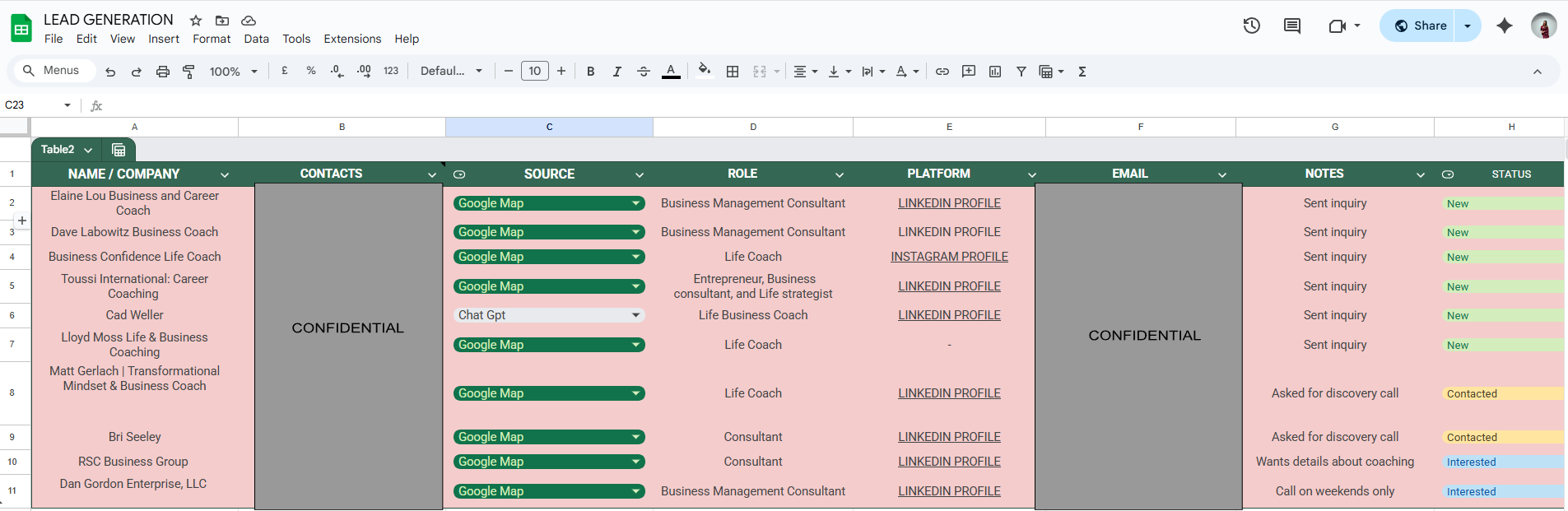The width and height of the screenshot is (1568, 511).
Task: Click the print icon in toolbar
Action: (x=163, y=72)
